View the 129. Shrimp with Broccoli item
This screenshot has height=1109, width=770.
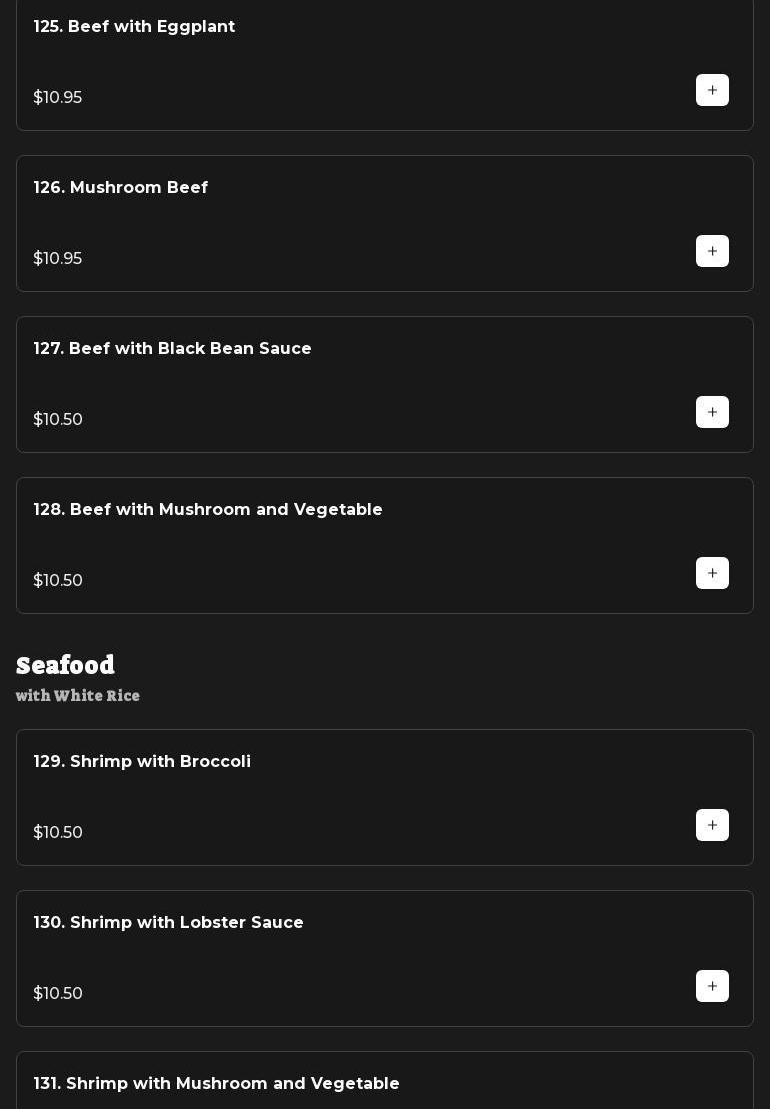tap(142, 762)
